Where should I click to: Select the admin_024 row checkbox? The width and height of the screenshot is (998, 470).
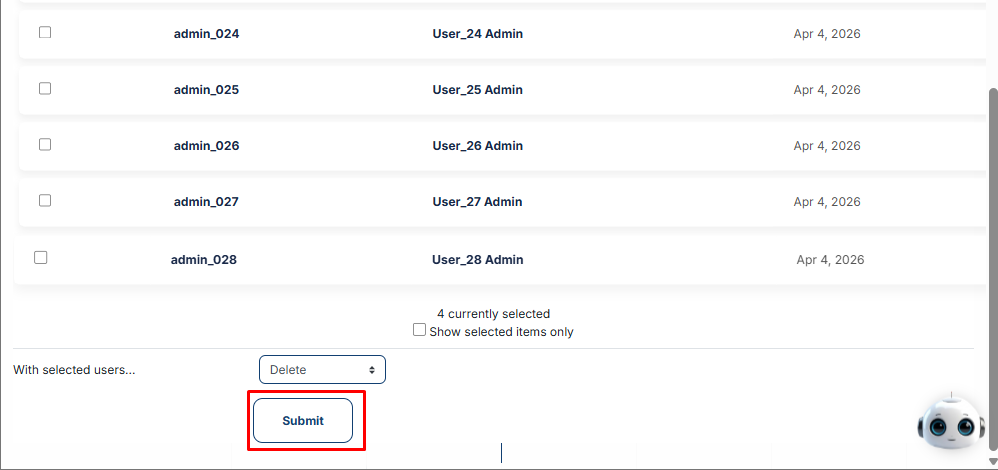(x=45, y=32)
